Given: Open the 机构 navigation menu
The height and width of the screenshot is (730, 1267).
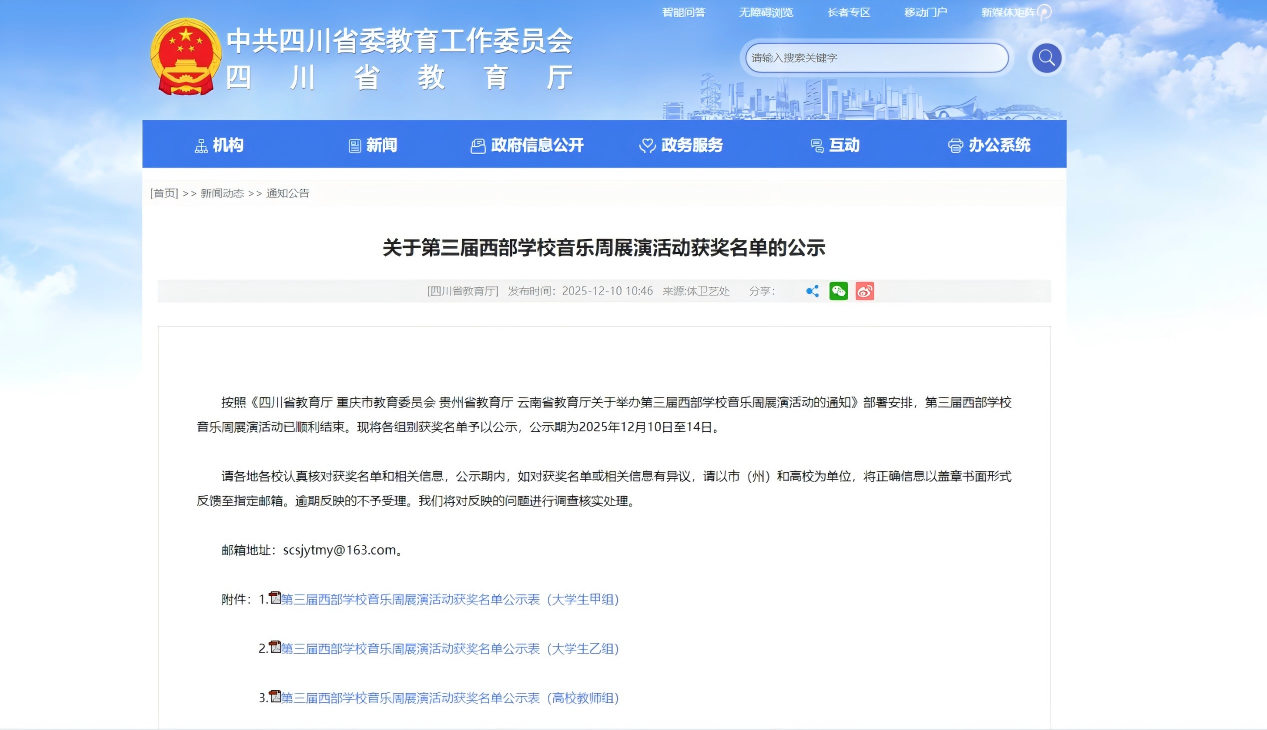Looking at the screenshot, I should pos(219,145).
